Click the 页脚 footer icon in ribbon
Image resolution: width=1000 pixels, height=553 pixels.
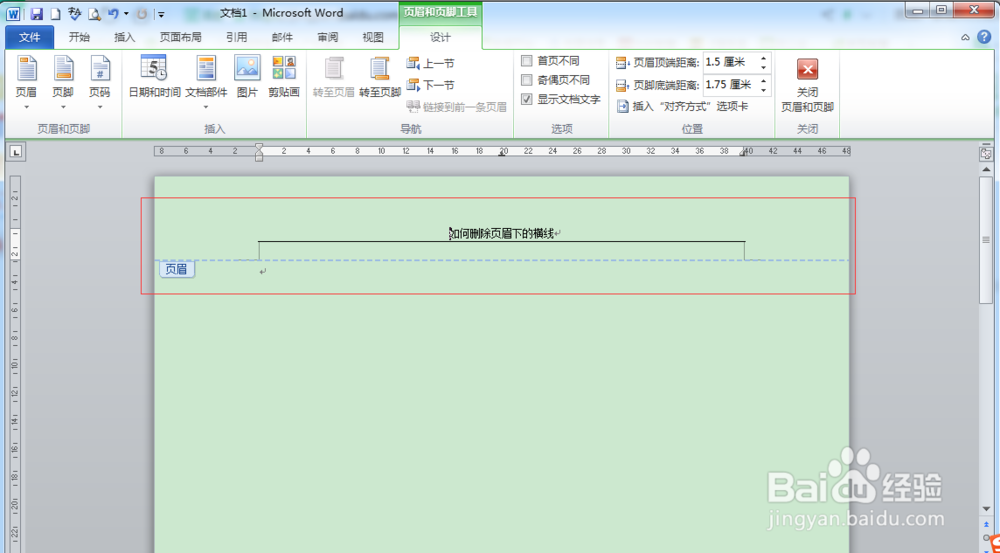click(63, 68)
